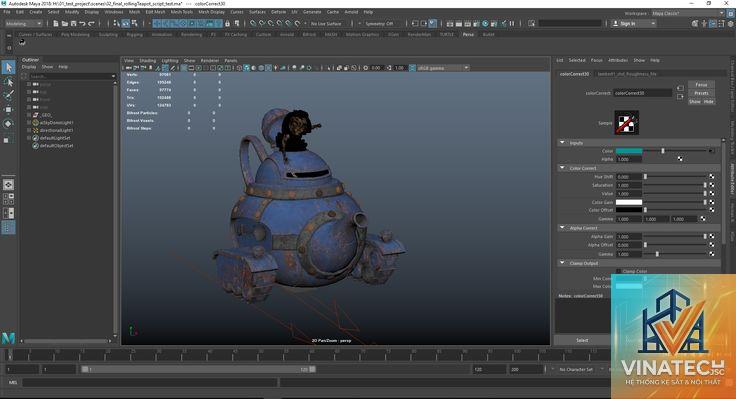Choose the Lasso select tool

(8, 82)
